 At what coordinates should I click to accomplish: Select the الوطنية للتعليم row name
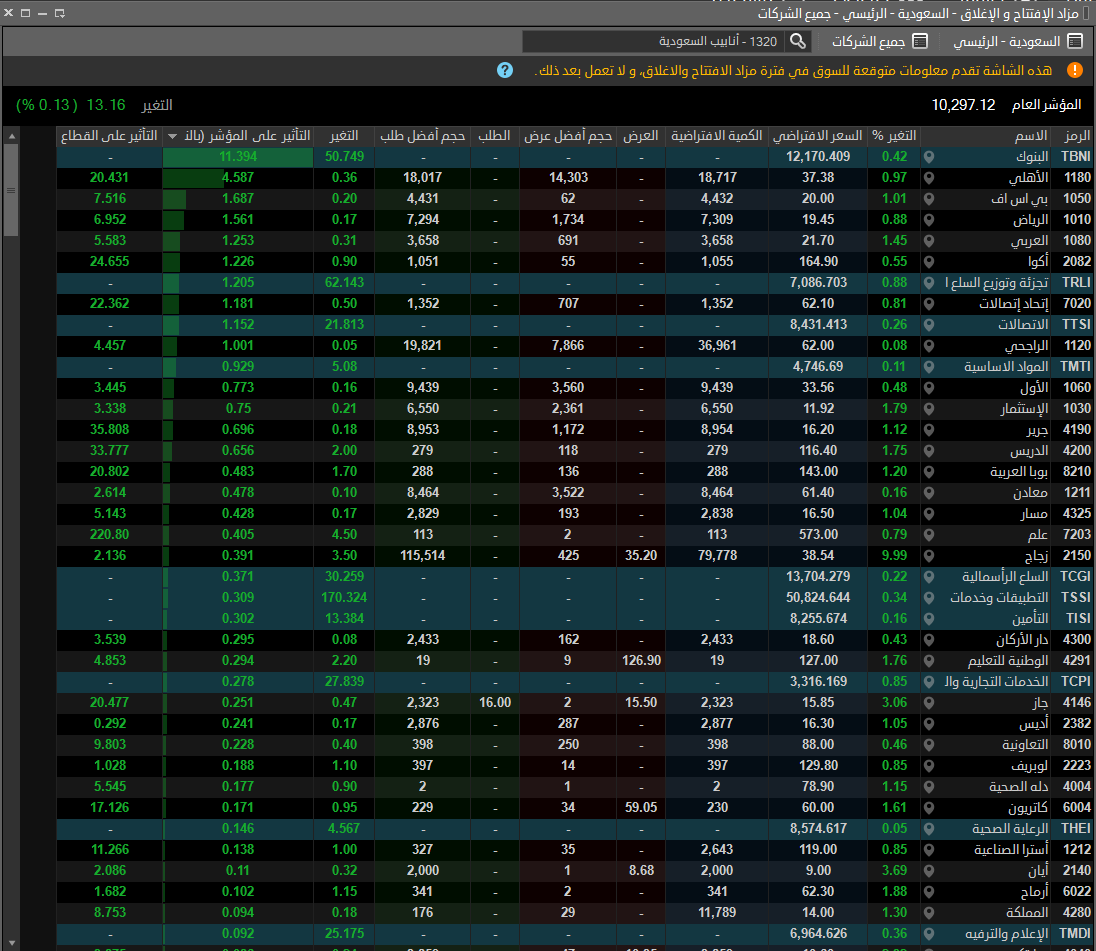1008,661
